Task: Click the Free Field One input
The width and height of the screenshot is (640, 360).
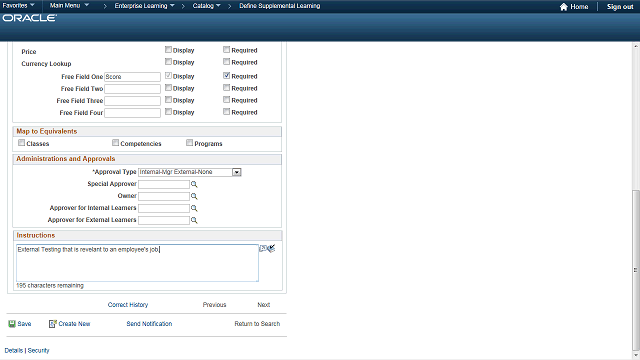Action: [132, 77]
